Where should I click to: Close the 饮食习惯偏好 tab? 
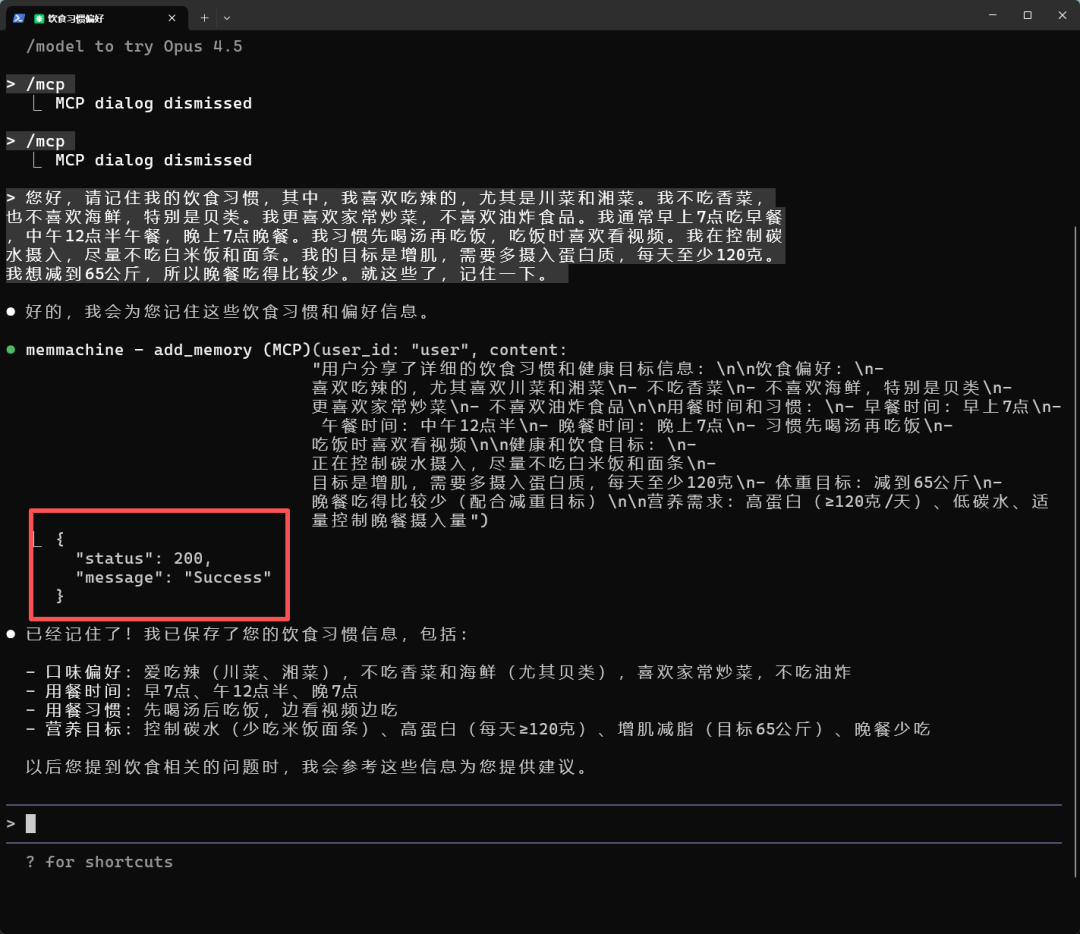(x=172, y=18)
